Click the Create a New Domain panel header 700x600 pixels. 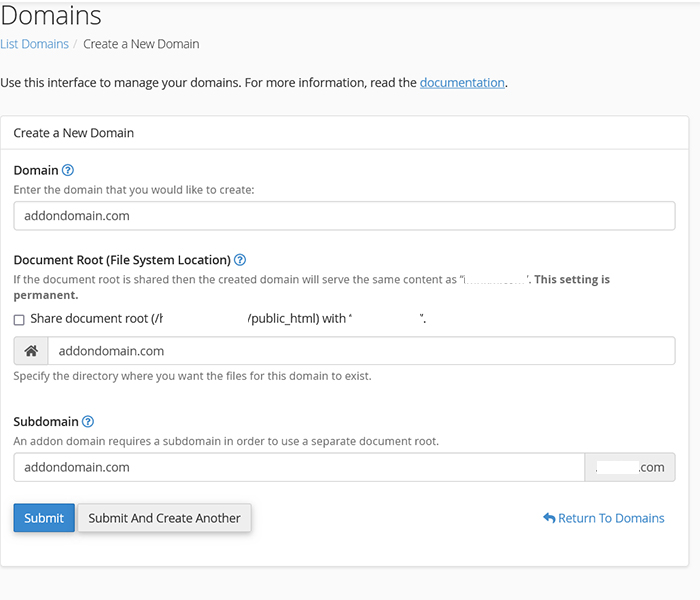[74, 132]
